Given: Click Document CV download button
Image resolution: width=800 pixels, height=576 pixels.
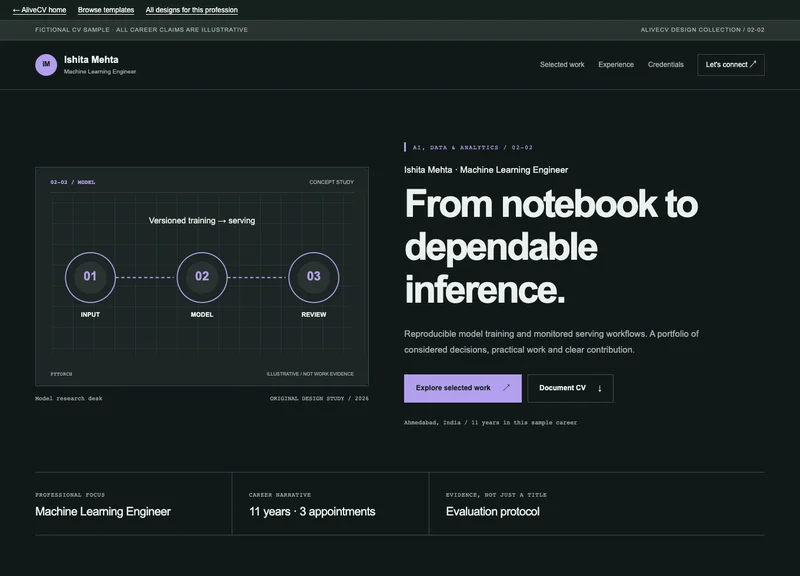Looking at the screenshot, I should tap(570, 388).
